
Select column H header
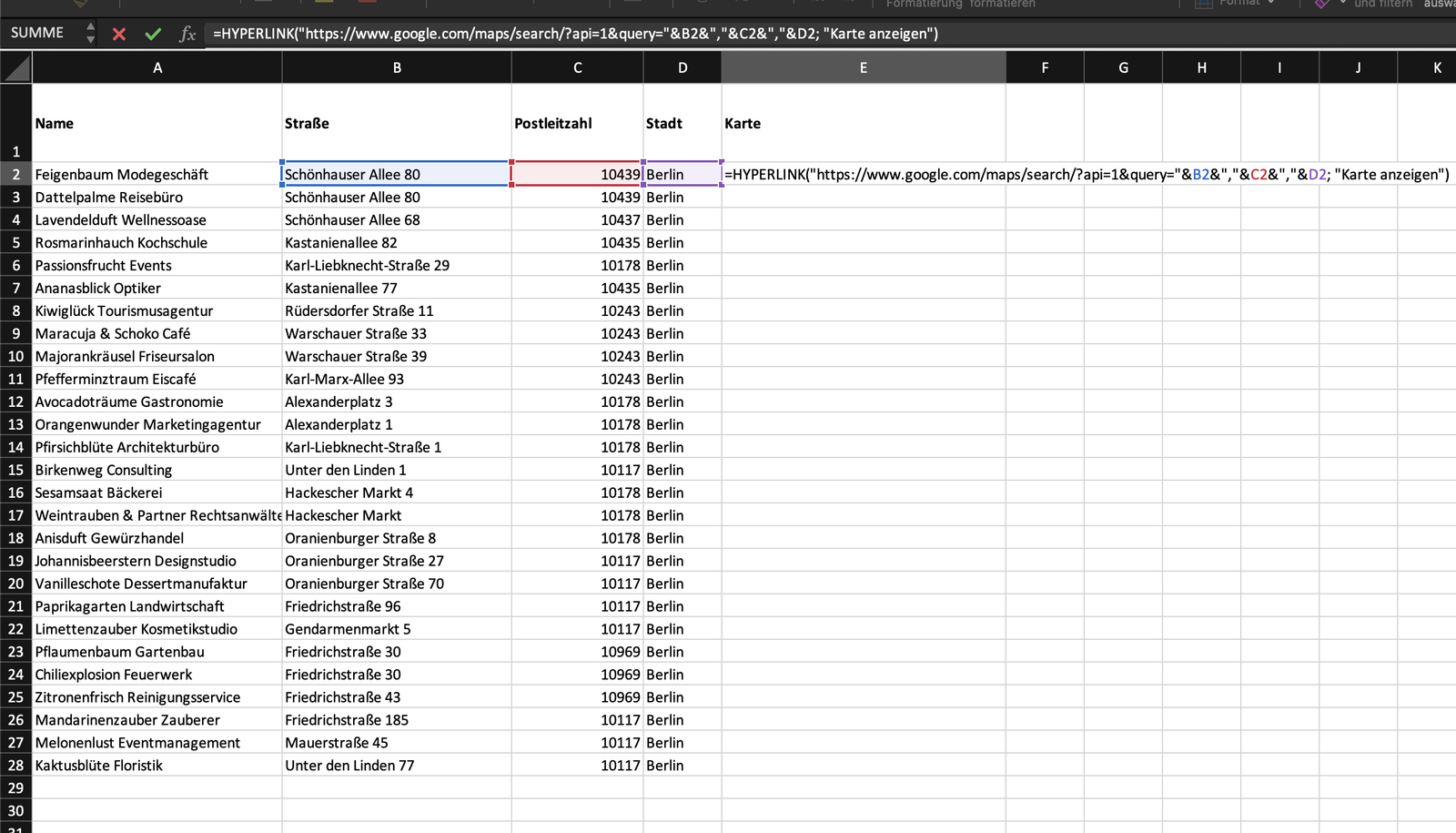click(1202, 67)
